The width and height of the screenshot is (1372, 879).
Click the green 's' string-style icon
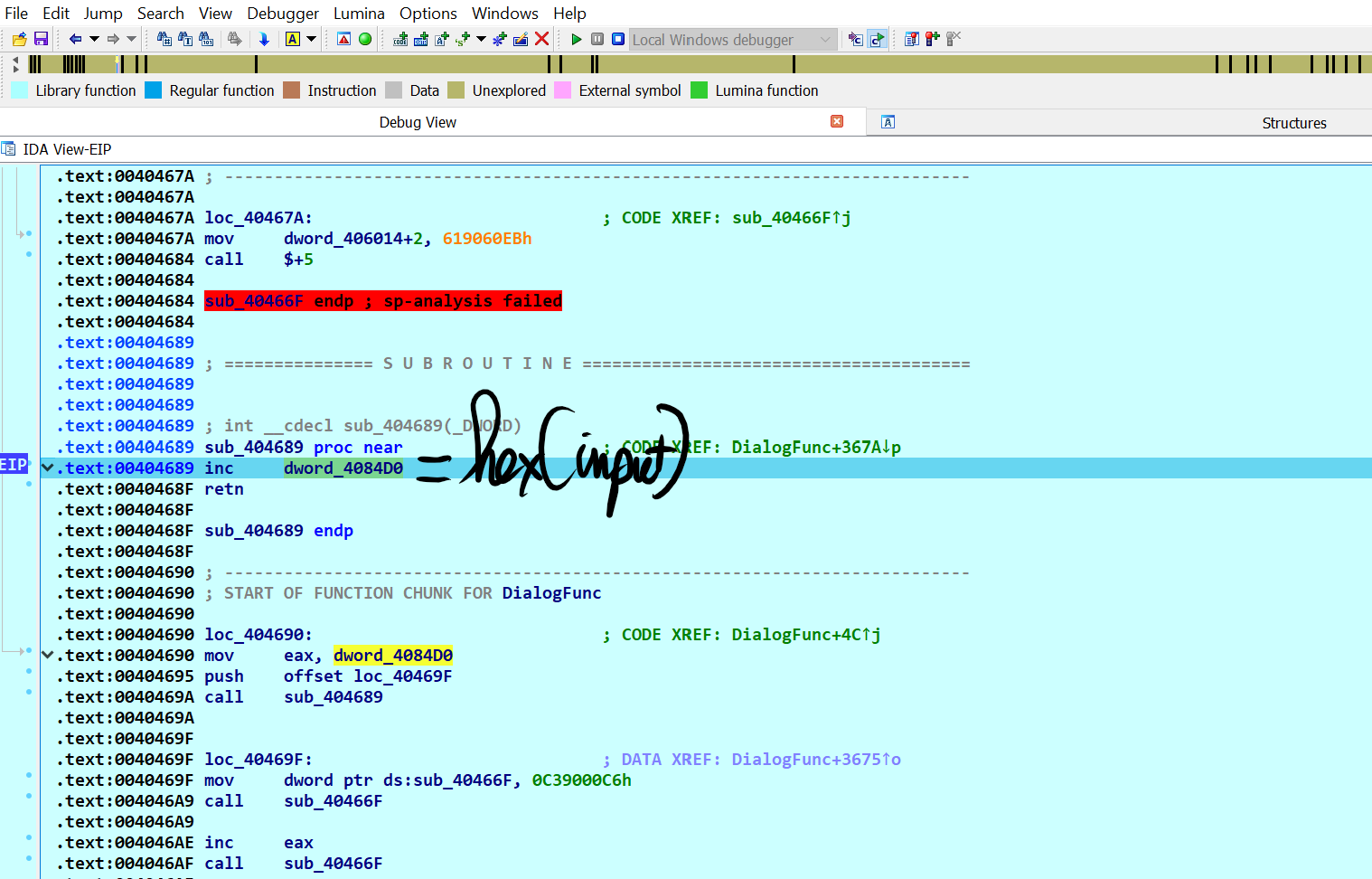pos(463,39)
